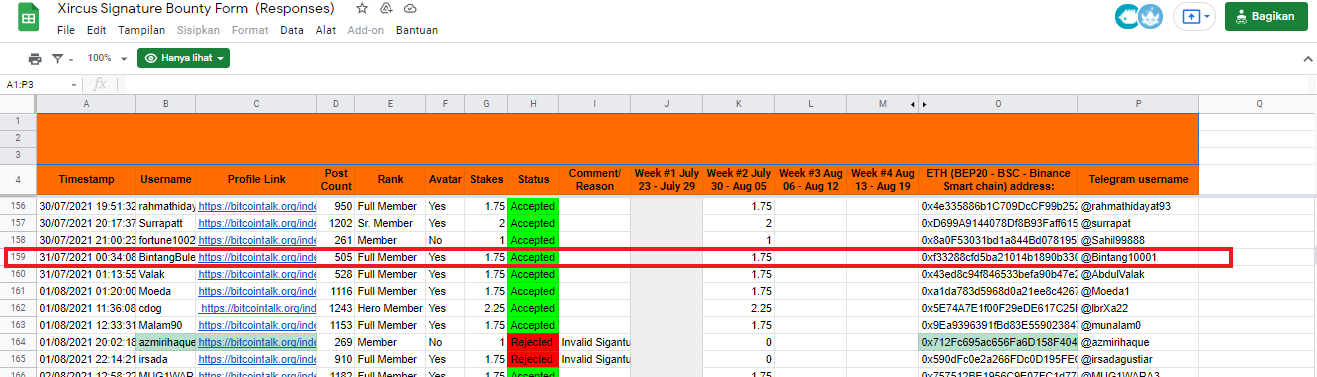
Task: Click the blue crowned anonymous viewer avatar
Action: point(1150,16)
